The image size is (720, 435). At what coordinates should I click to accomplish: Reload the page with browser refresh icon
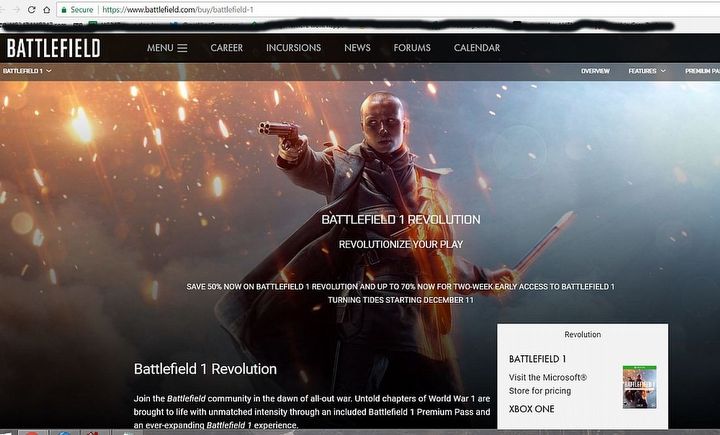[31, 9]
